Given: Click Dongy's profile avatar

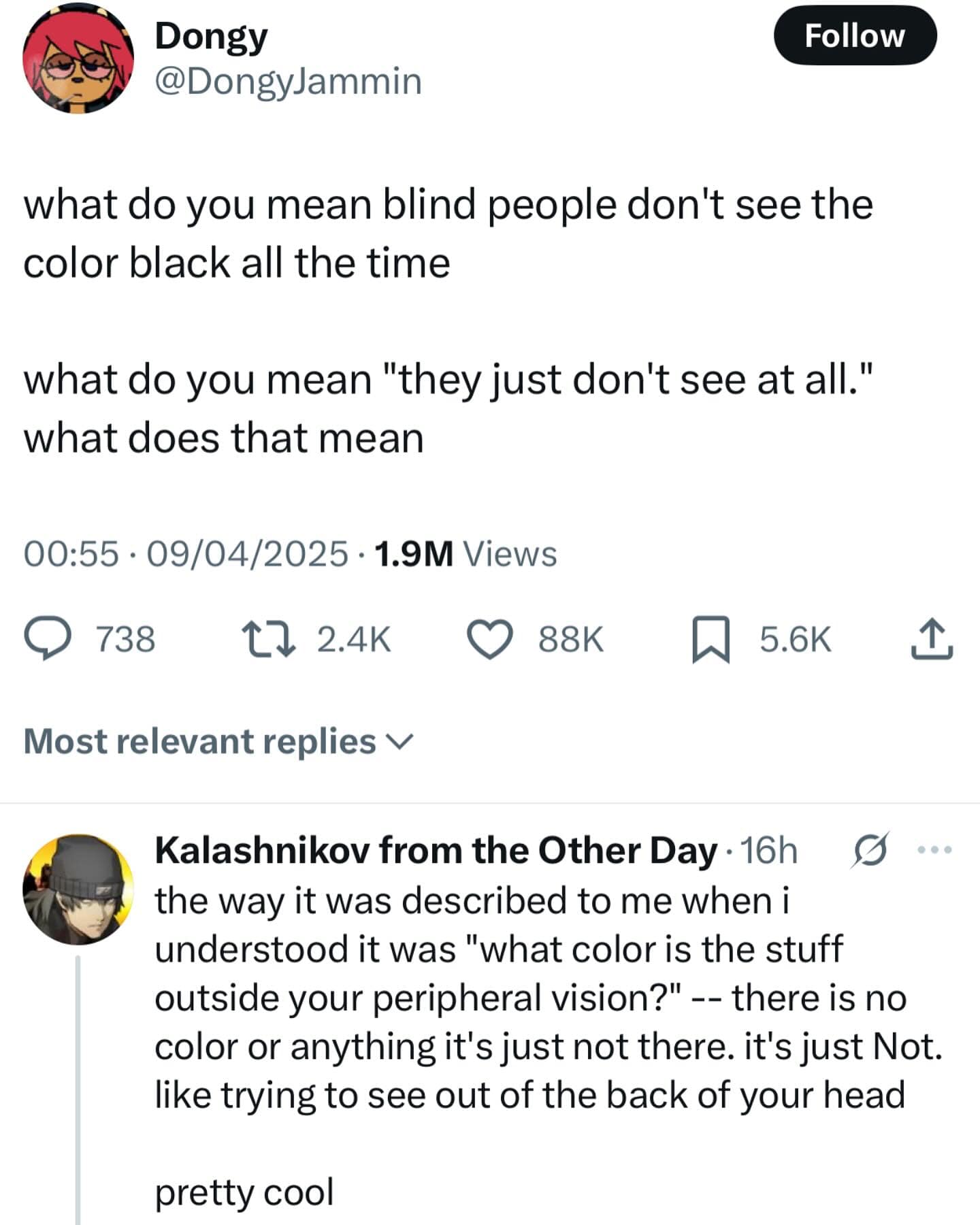Looking at the screenshot, I should (77, 58).
